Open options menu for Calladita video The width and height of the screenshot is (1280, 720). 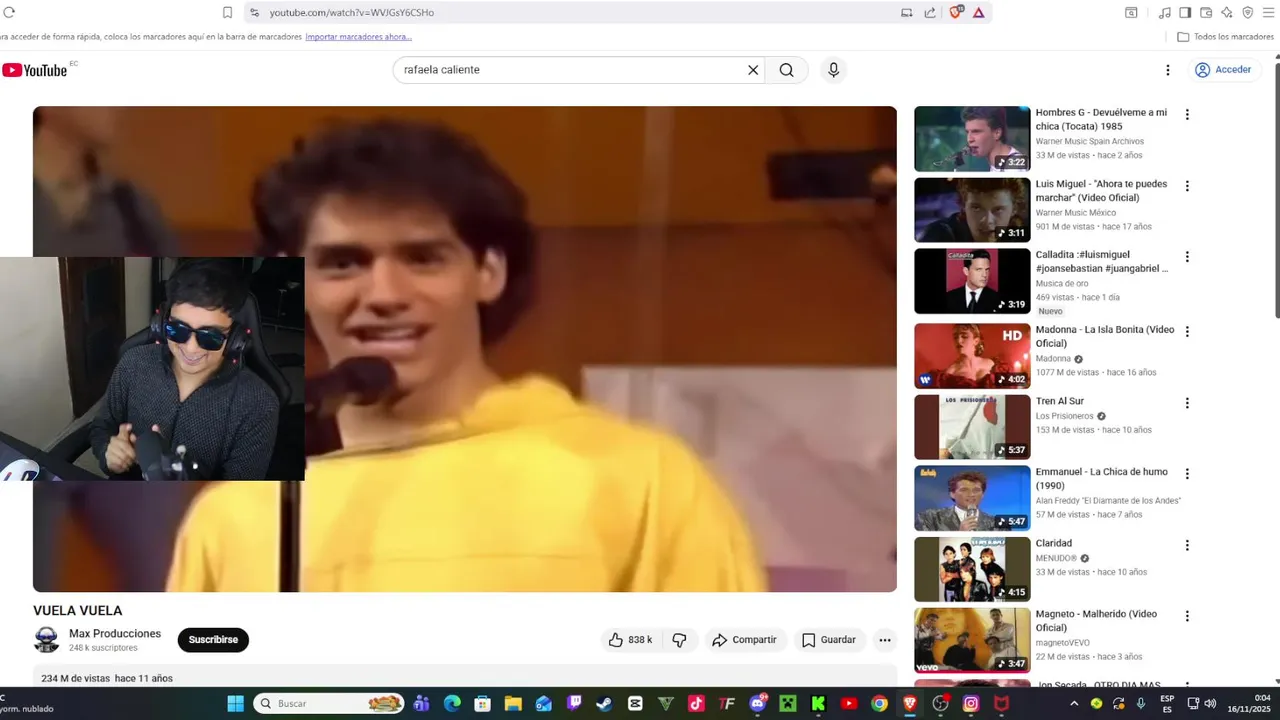coord(1187,257)
